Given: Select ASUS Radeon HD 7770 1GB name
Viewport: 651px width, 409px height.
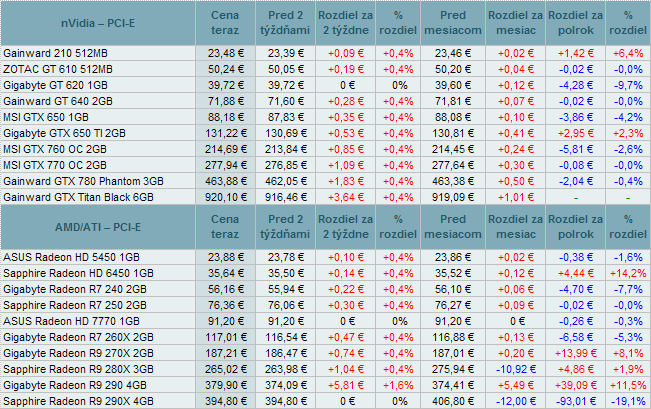Looking at the screenshot, I should click(x=71, y=321).
